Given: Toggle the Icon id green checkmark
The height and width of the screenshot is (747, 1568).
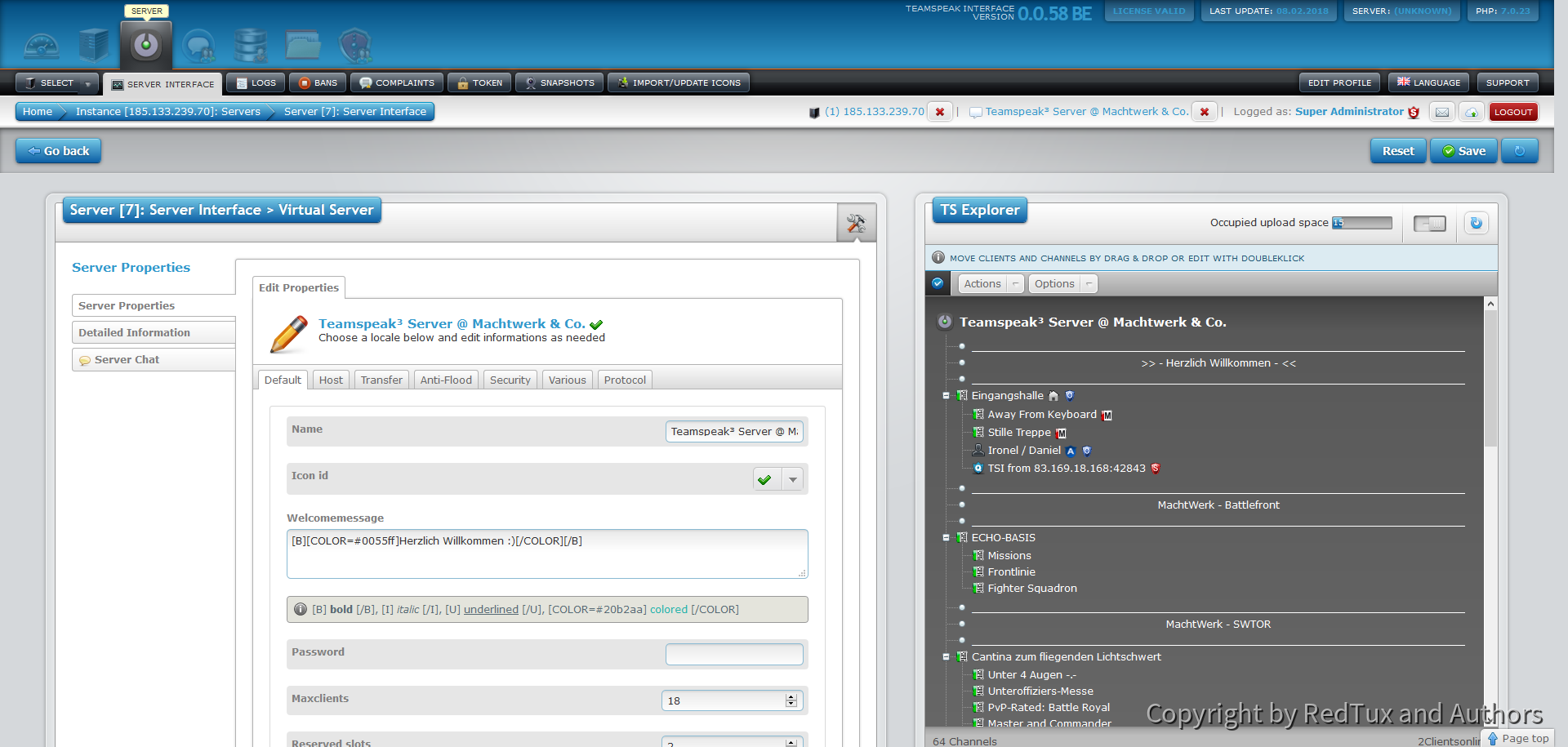Looking at the screenshot, I should pos(765,479).
